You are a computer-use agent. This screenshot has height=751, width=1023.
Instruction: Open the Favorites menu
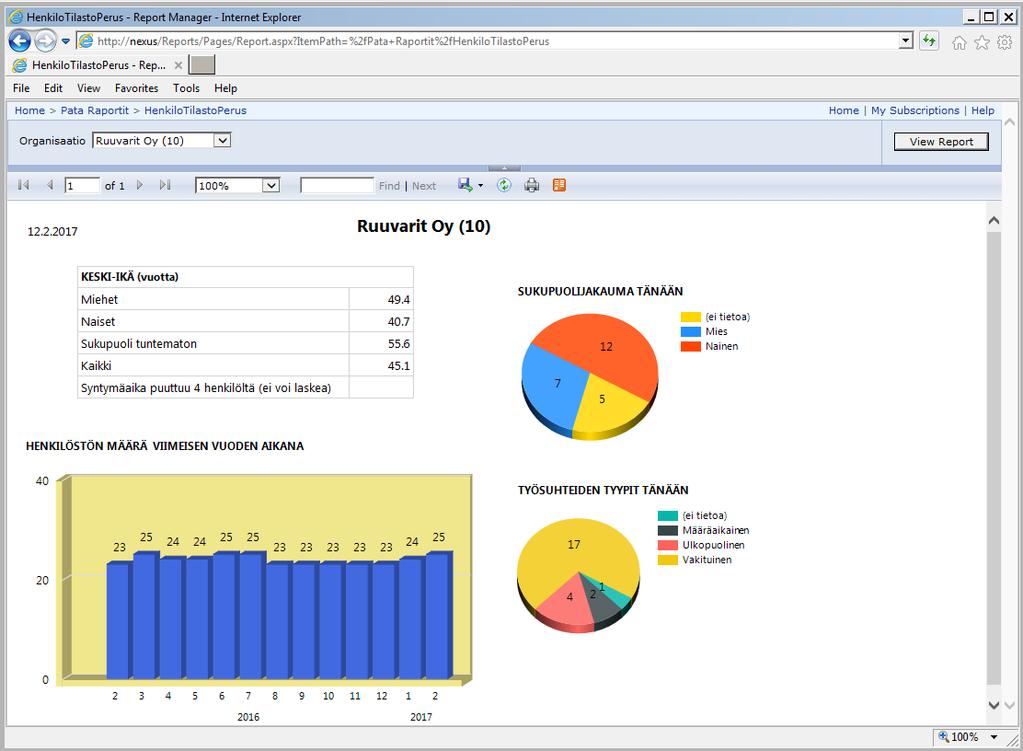click(x=136, y=88)
